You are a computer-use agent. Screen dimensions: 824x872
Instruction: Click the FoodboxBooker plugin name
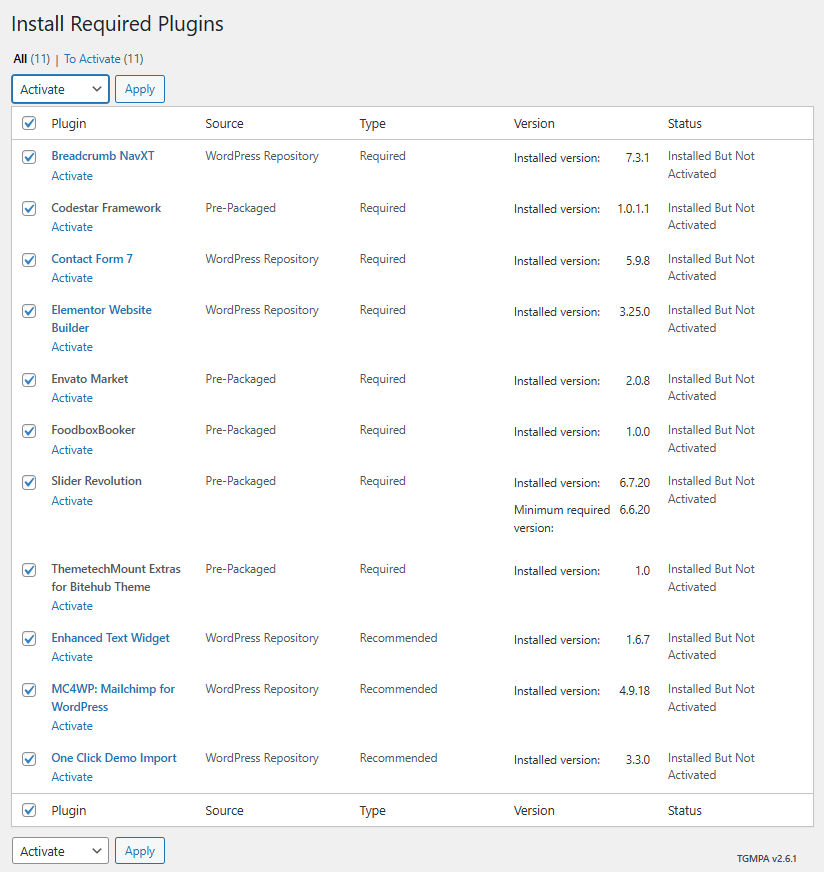click(93, 430)
